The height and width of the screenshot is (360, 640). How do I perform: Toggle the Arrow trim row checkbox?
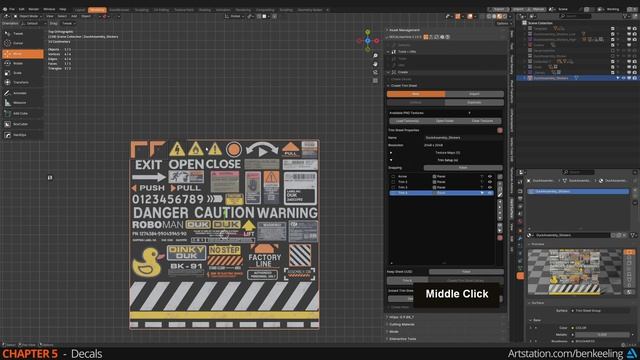point(393,177)
